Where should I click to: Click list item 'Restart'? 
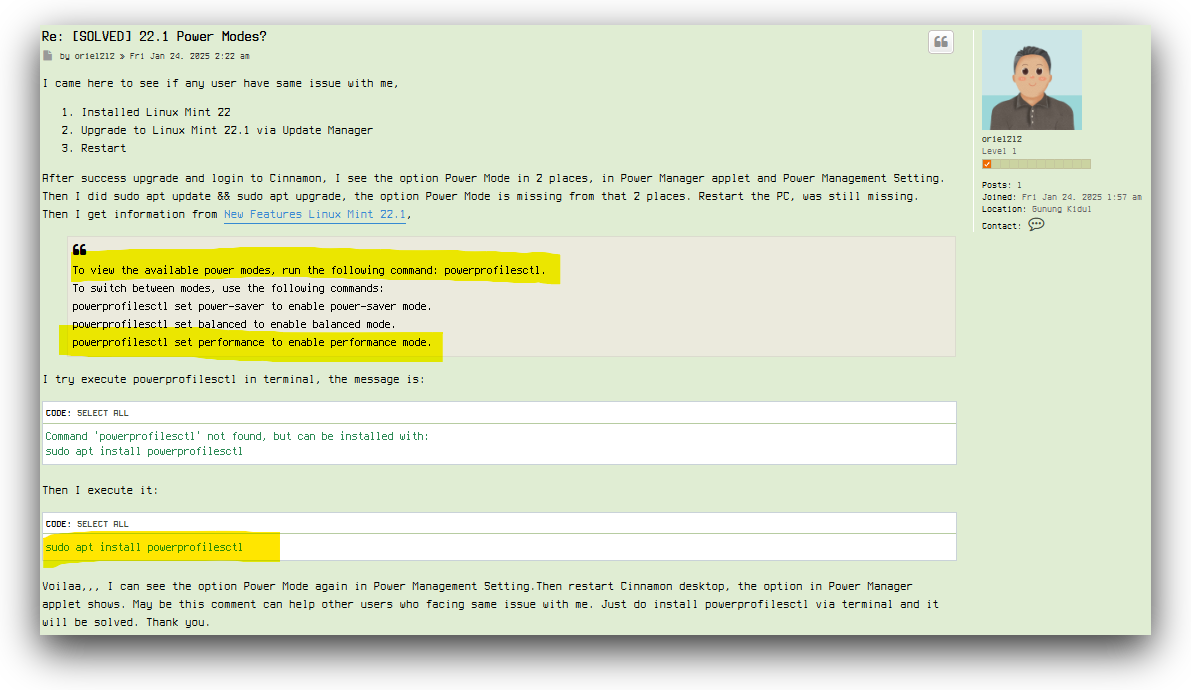[103, 149]
